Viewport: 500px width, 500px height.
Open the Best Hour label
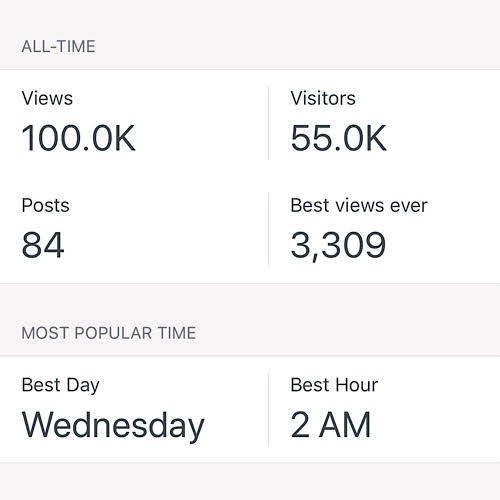tap(334, 385)
